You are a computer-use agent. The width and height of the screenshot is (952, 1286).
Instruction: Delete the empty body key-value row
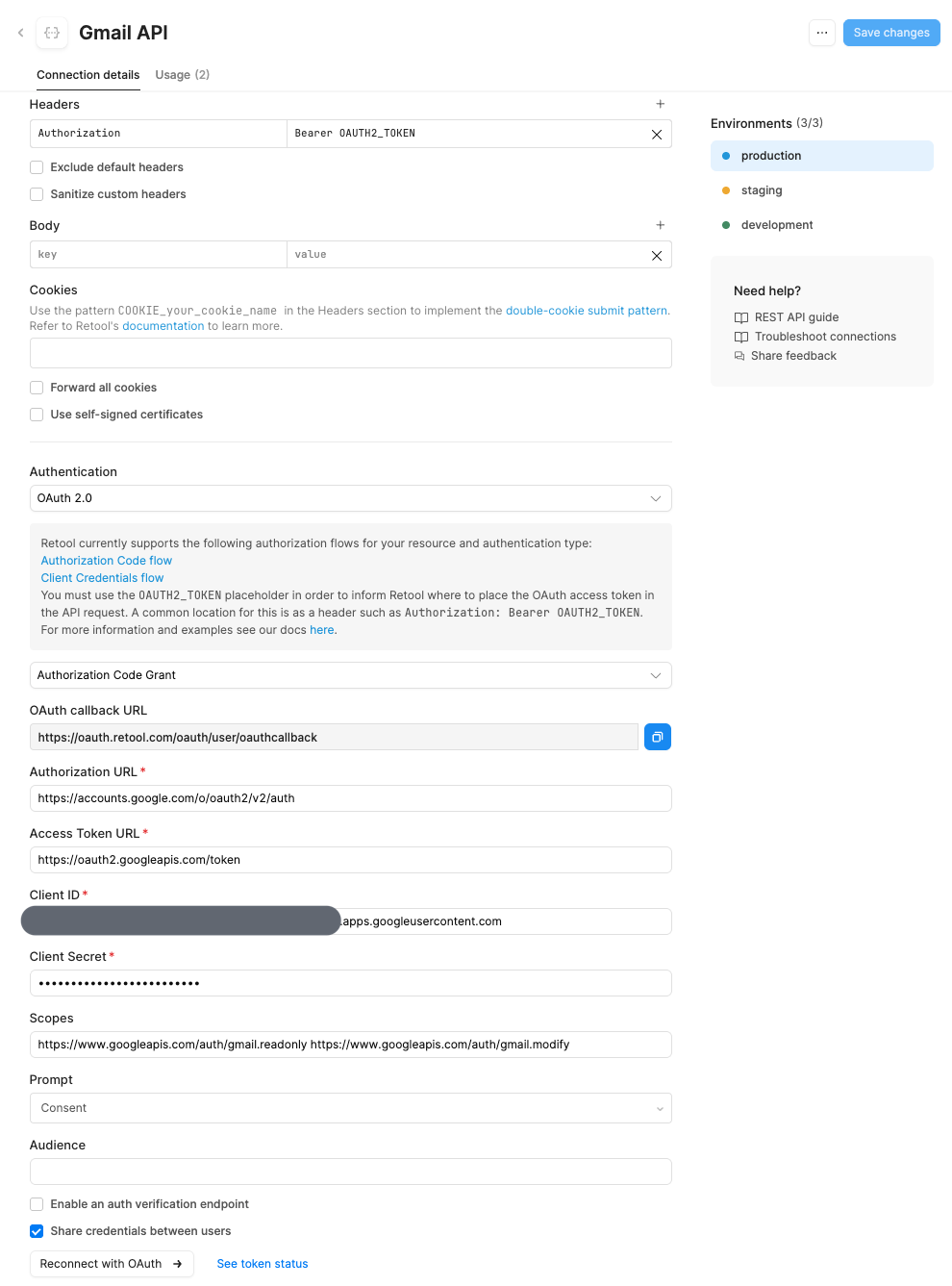(657, 256)
